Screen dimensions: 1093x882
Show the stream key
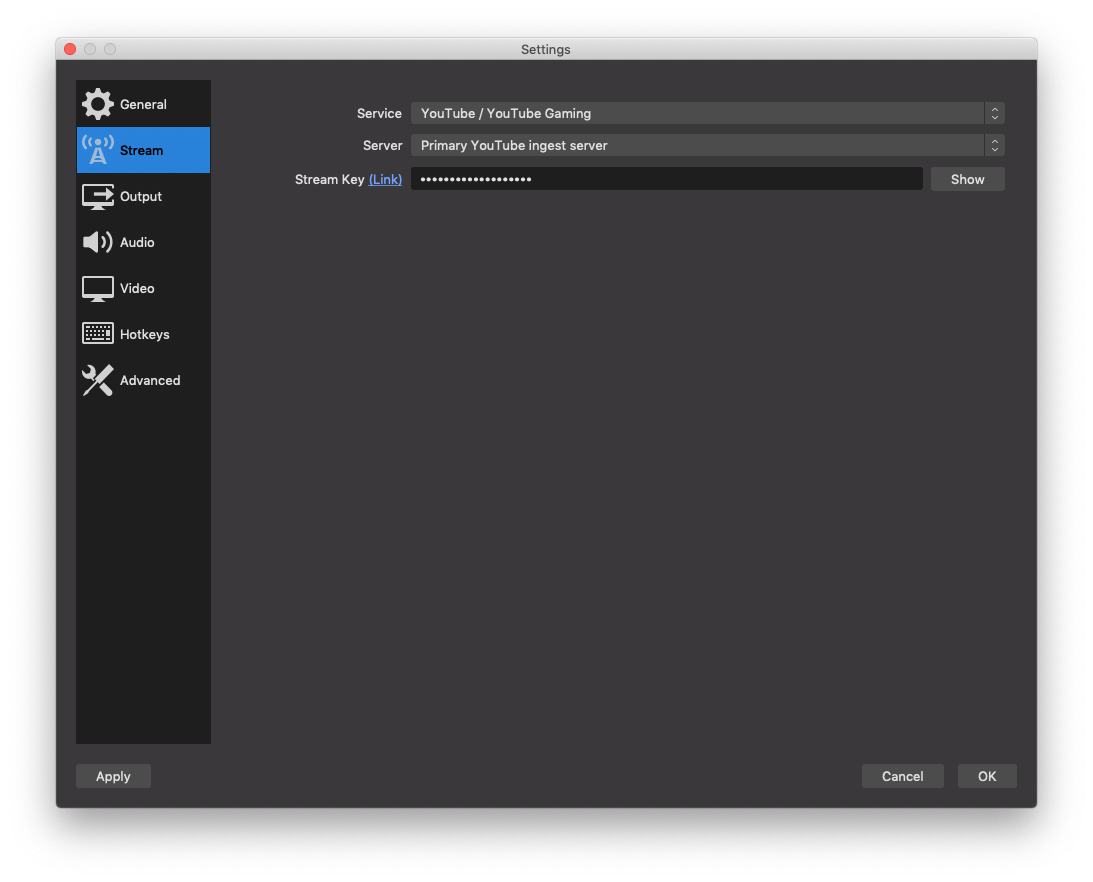click(968, 178)
